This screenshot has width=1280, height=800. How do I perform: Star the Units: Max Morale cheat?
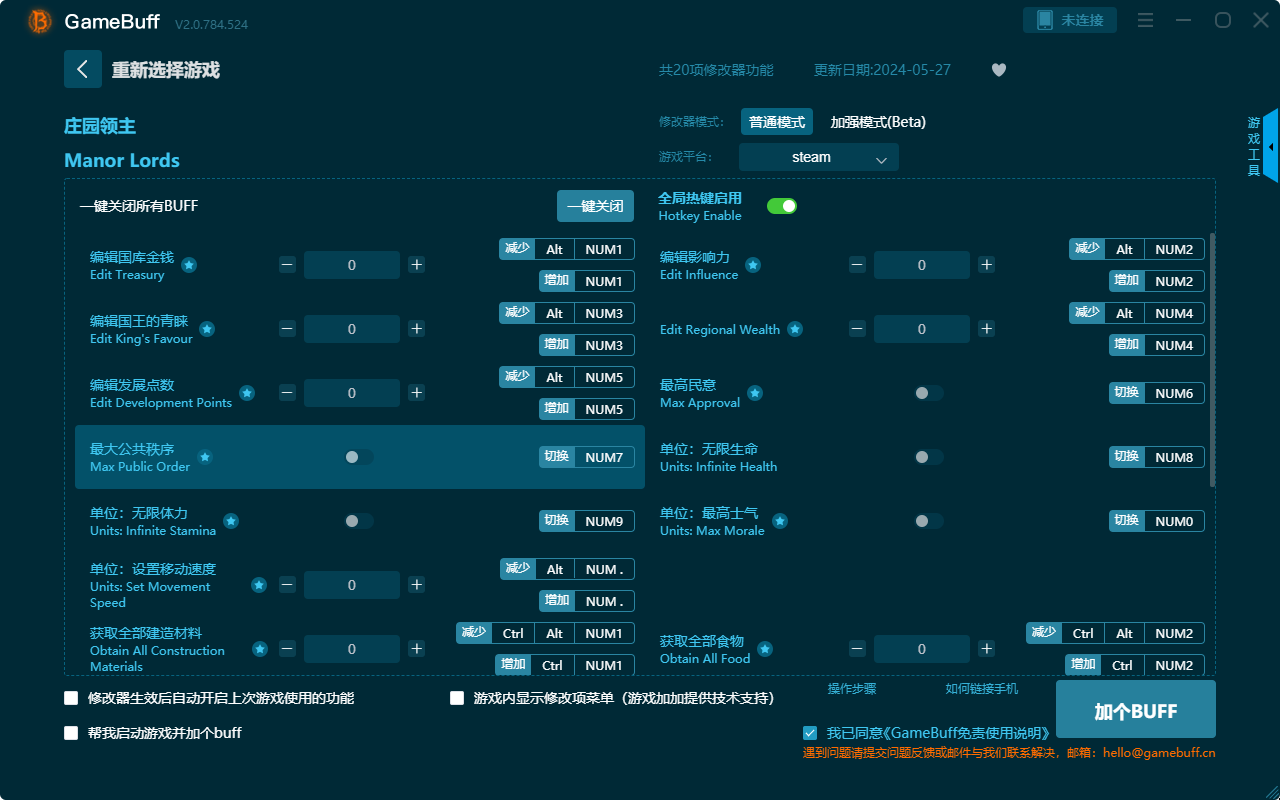[780, 521]
